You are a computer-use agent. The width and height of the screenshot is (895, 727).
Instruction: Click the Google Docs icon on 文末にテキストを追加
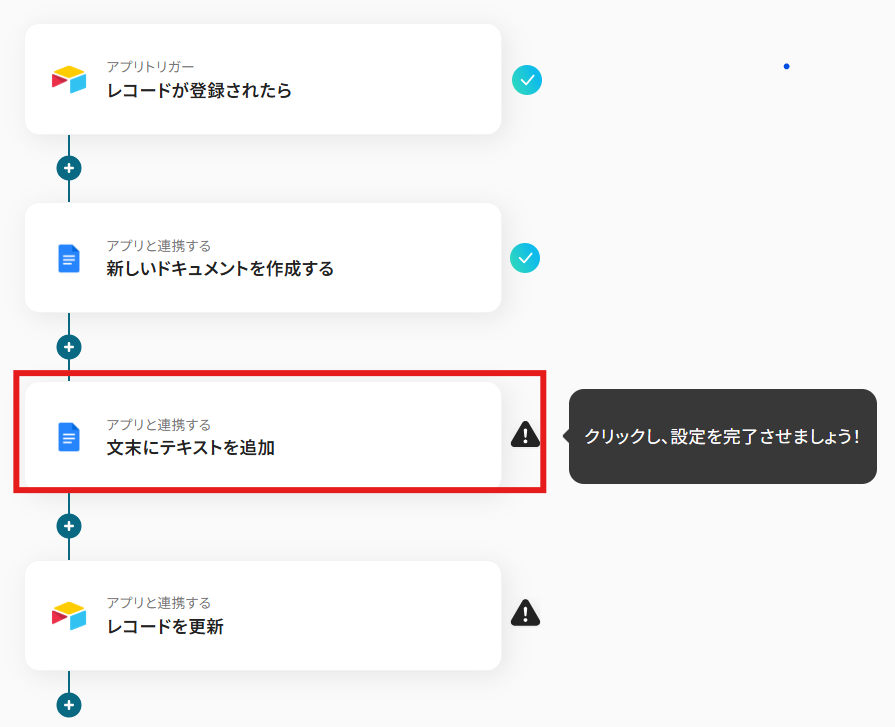[69, 437]
